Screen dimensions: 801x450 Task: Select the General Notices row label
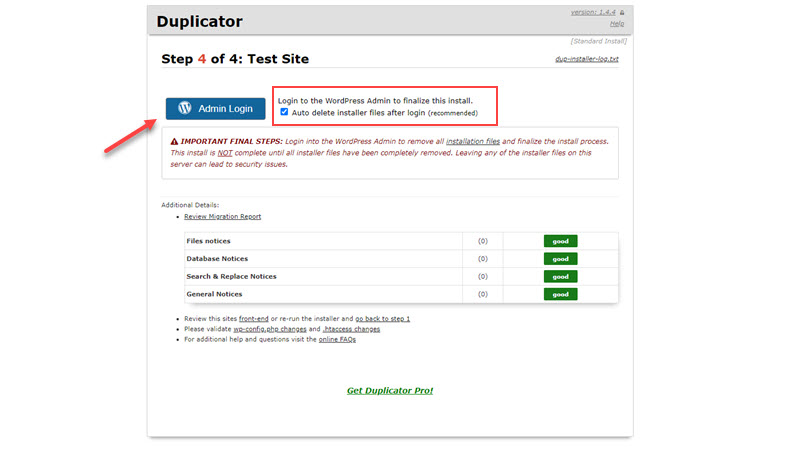pyautogui.click(x=214, y=294)
